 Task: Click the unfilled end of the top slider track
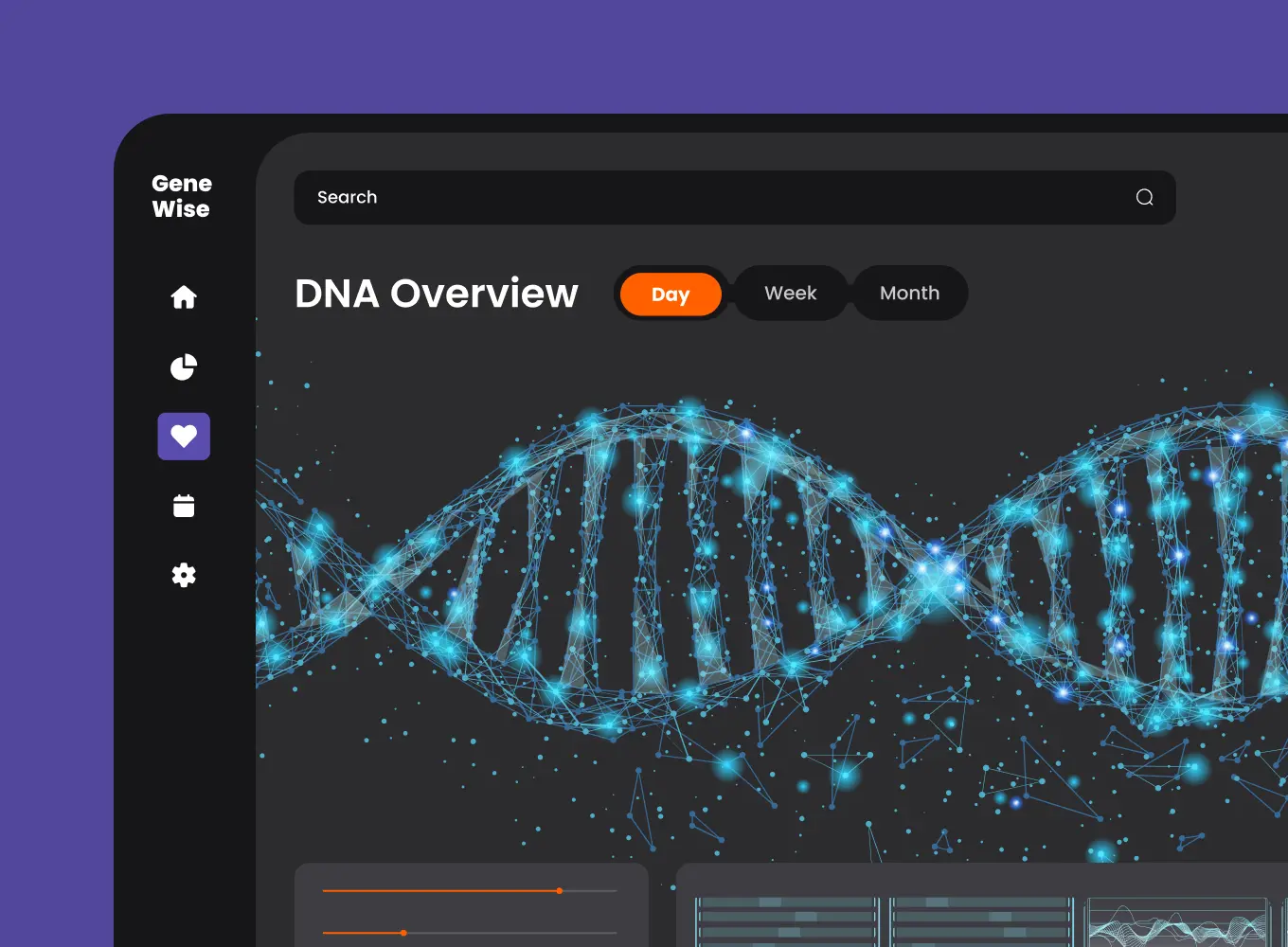[x=592, y=891]
